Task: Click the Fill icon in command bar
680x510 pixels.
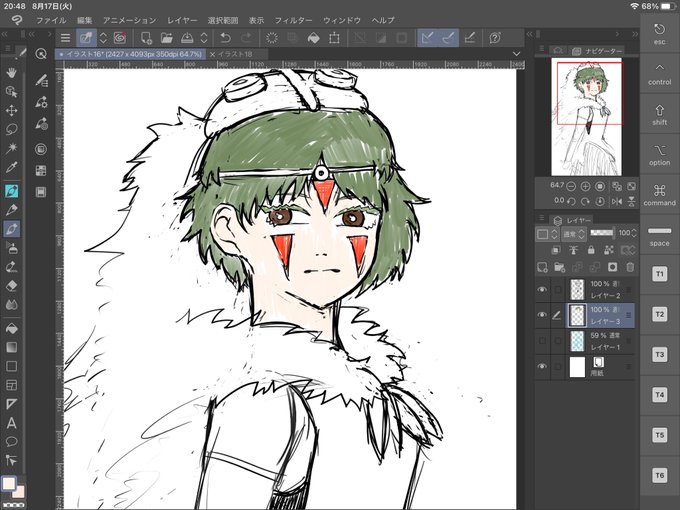Action: pos(313,38)
